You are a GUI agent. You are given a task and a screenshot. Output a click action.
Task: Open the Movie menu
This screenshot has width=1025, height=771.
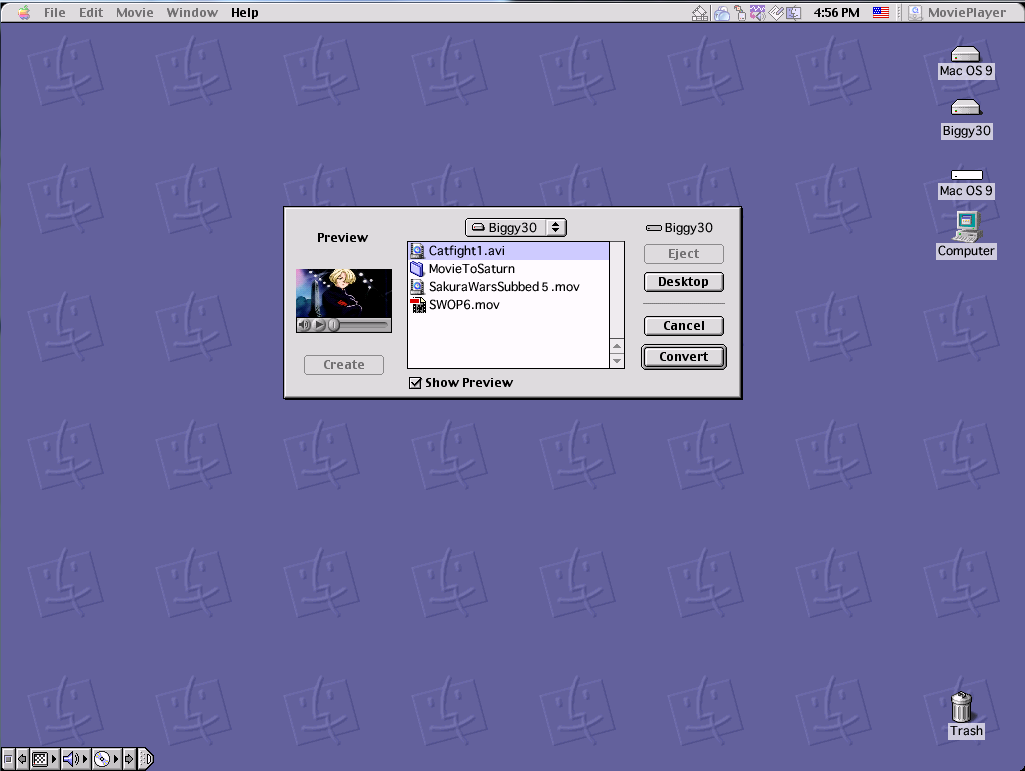coord(134,12)
